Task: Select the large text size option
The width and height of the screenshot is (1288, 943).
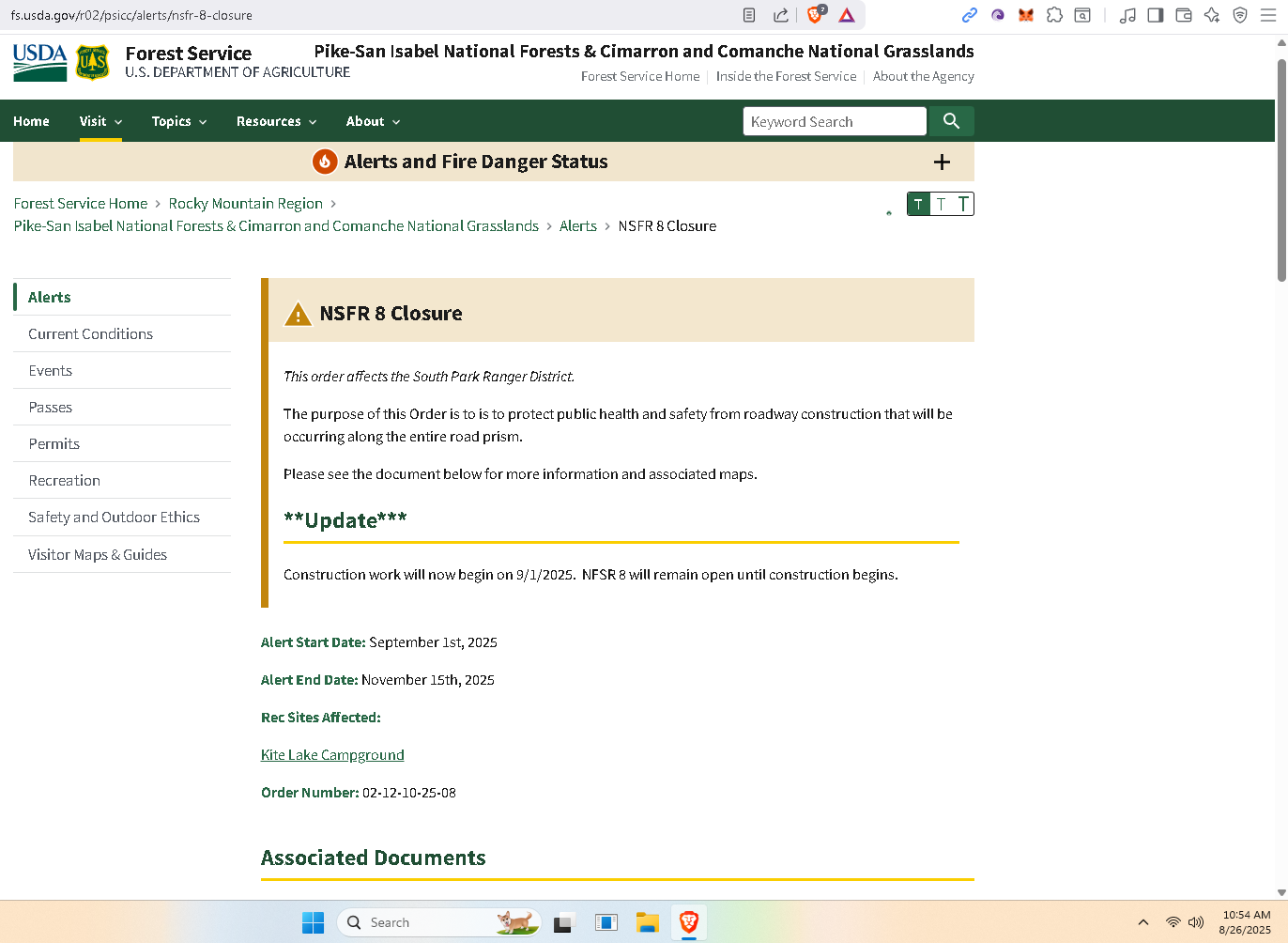Action: click(x=963, y=204)
